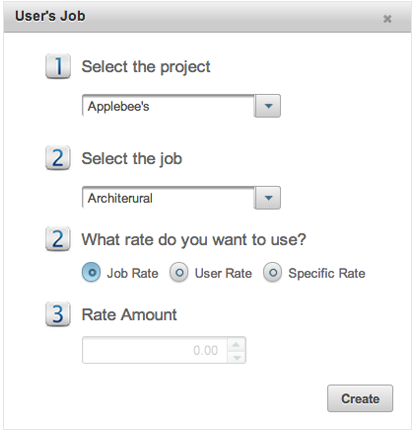This screenshot has height=434, width=415.
Task: Click the Specific Rate text label
Action: pyautogui.click(x=327, y=273)
